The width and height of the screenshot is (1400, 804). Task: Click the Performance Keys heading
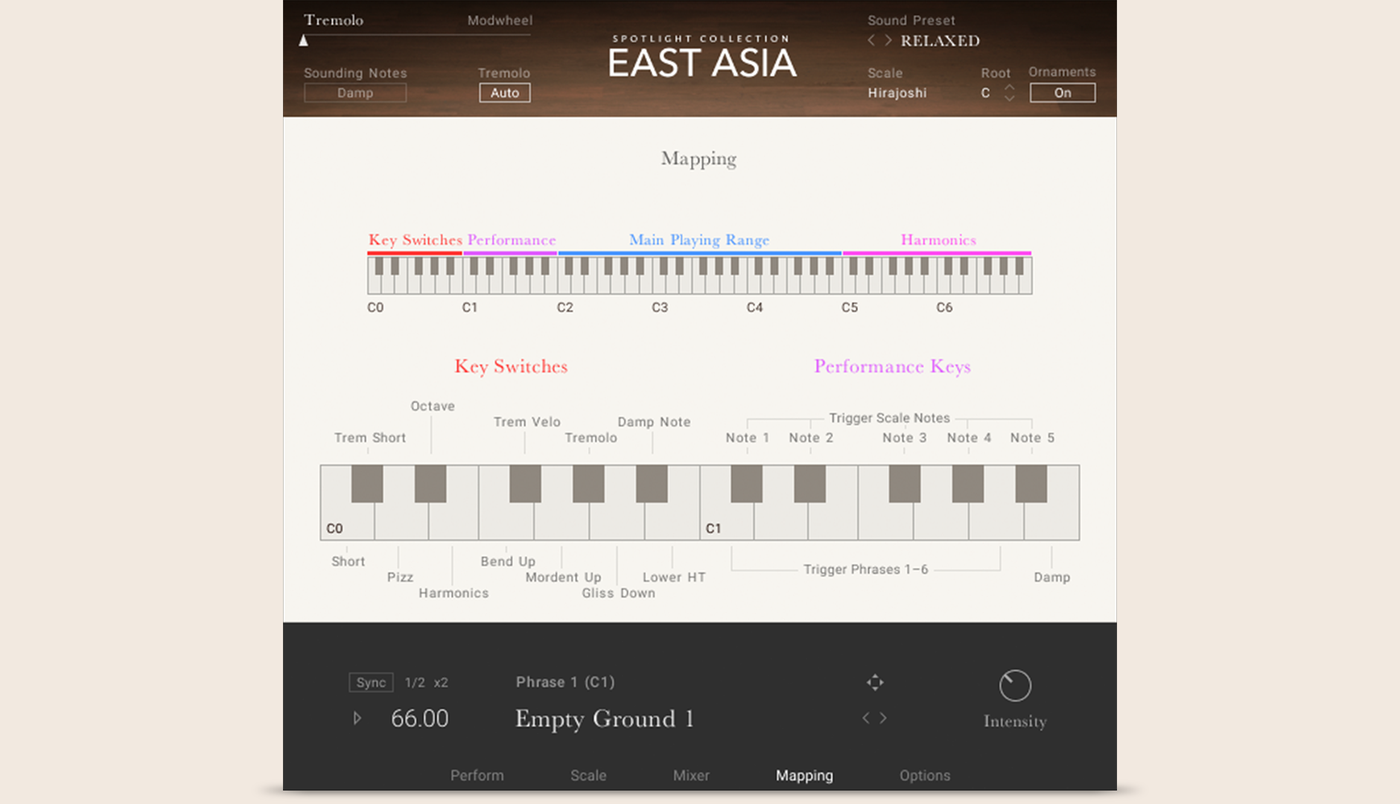click(x=892, y=366)
